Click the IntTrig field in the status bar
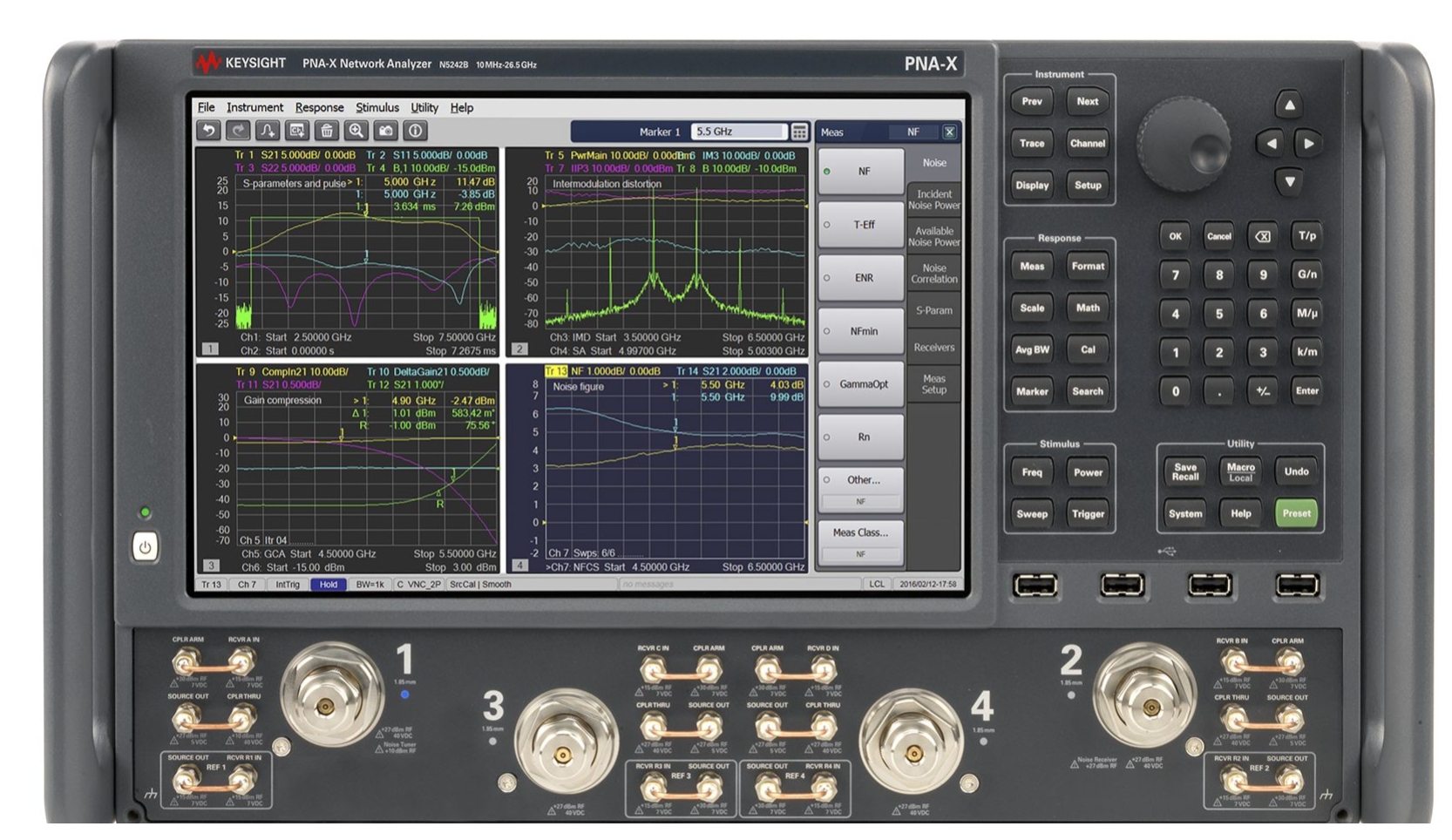 288,585
